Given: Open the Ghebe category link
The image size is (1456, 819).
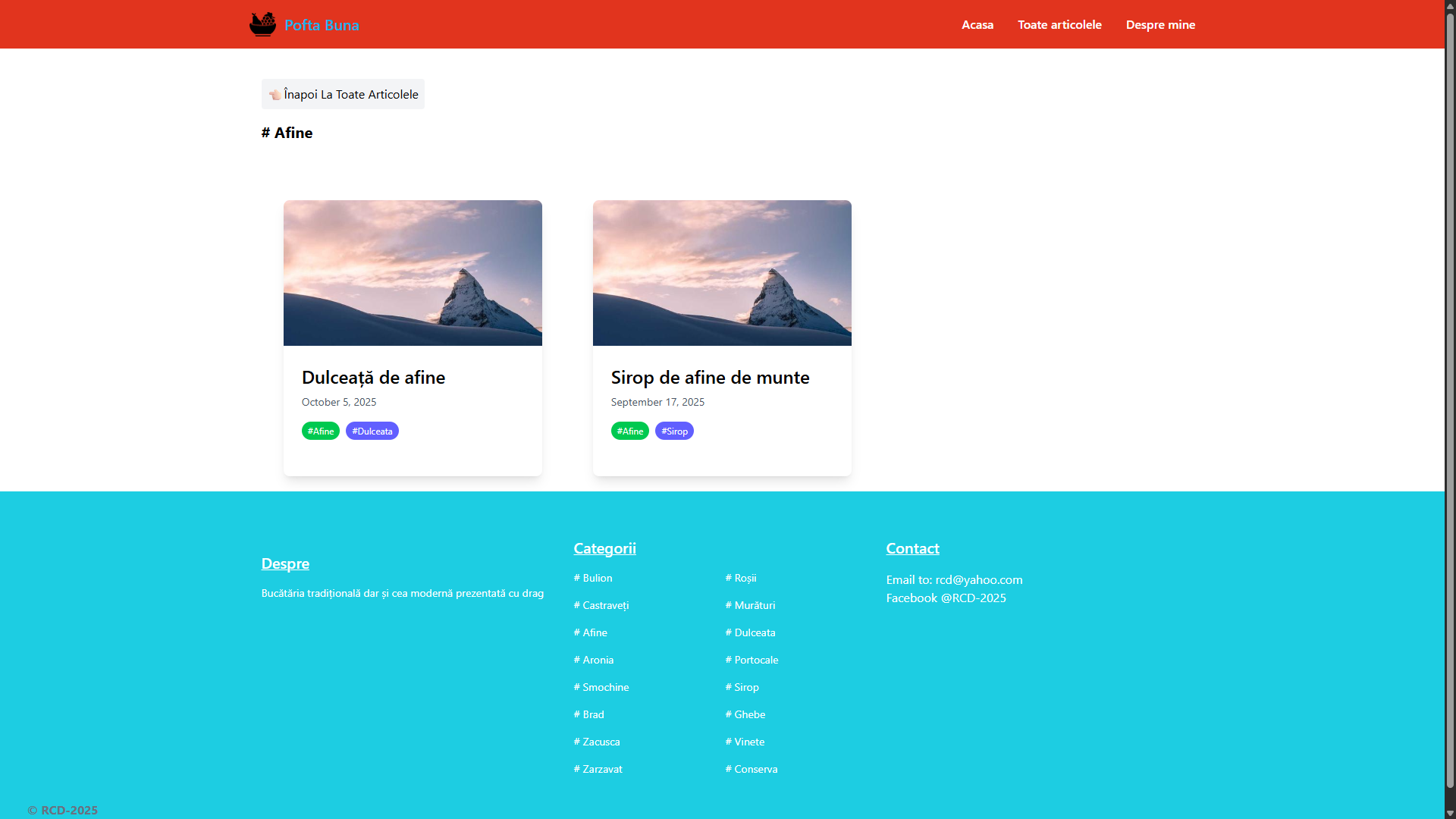Looking at the screenshot, I should click(745, 714).
